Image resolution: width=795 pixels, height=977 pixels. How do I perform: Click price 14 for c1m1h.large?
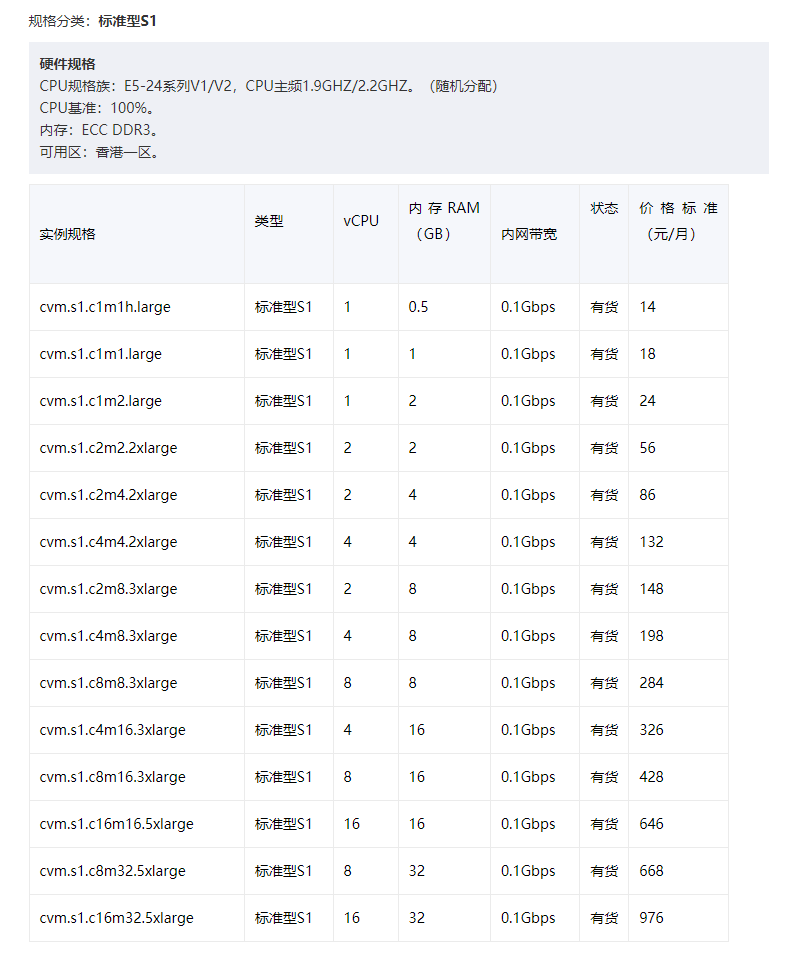click(647, 307)
